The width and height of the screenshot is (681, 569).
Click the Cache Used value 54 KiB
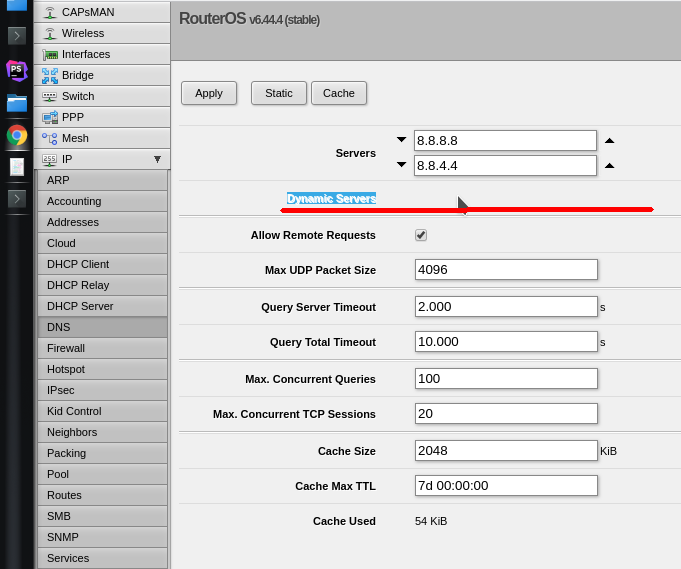tap(431, 521)
